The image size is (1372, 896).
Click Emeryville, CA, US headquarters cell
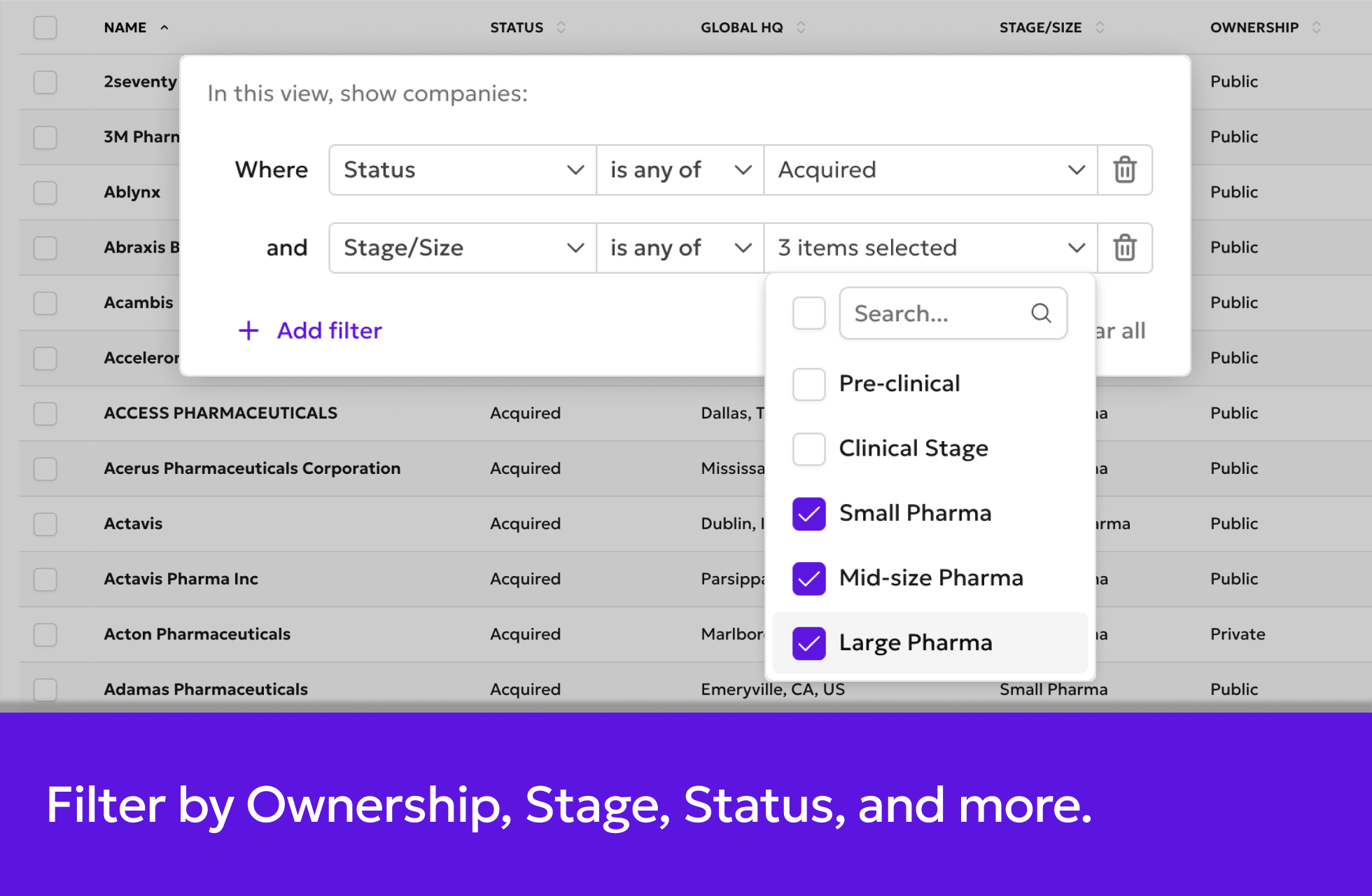coord(773,689)
